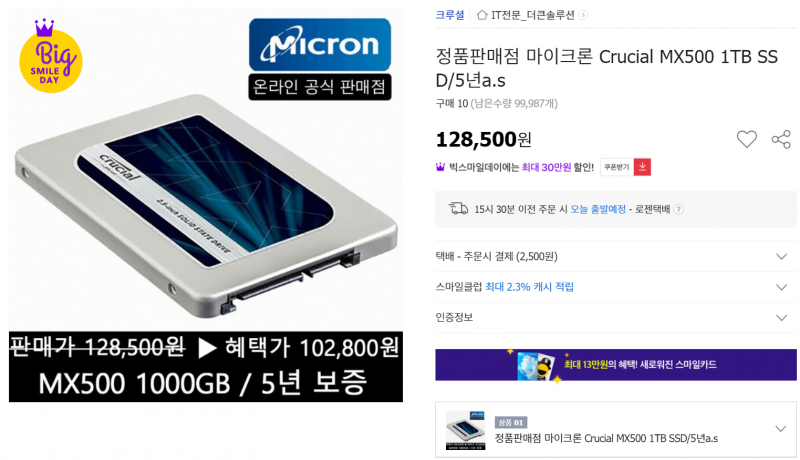Screen dimensions: 800x460
Task: Click the heart wishlist icon
Action: (x=746, y=139)
